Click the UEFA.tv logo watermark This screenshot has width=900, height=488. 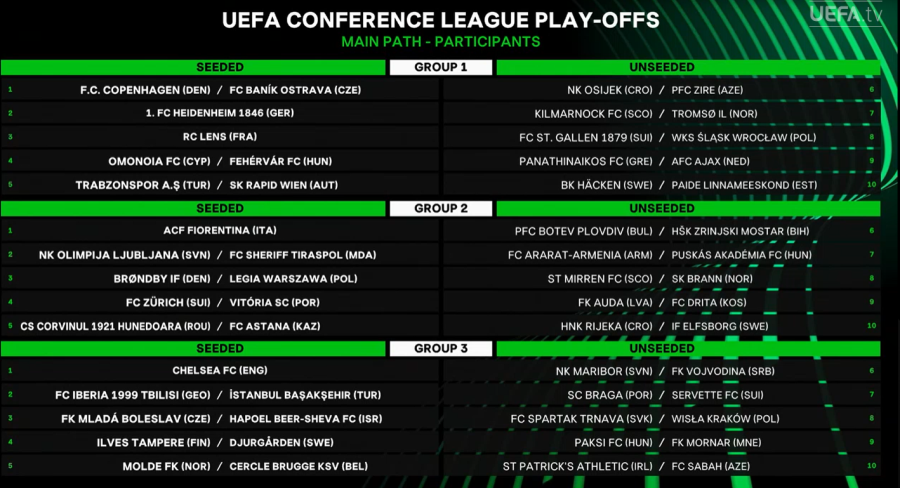click(x=845, y=14)
